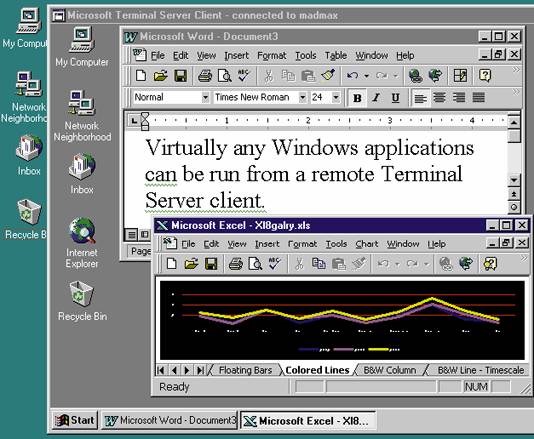Run spelling check in Word toolbar
534x439 pixels.
244,76
